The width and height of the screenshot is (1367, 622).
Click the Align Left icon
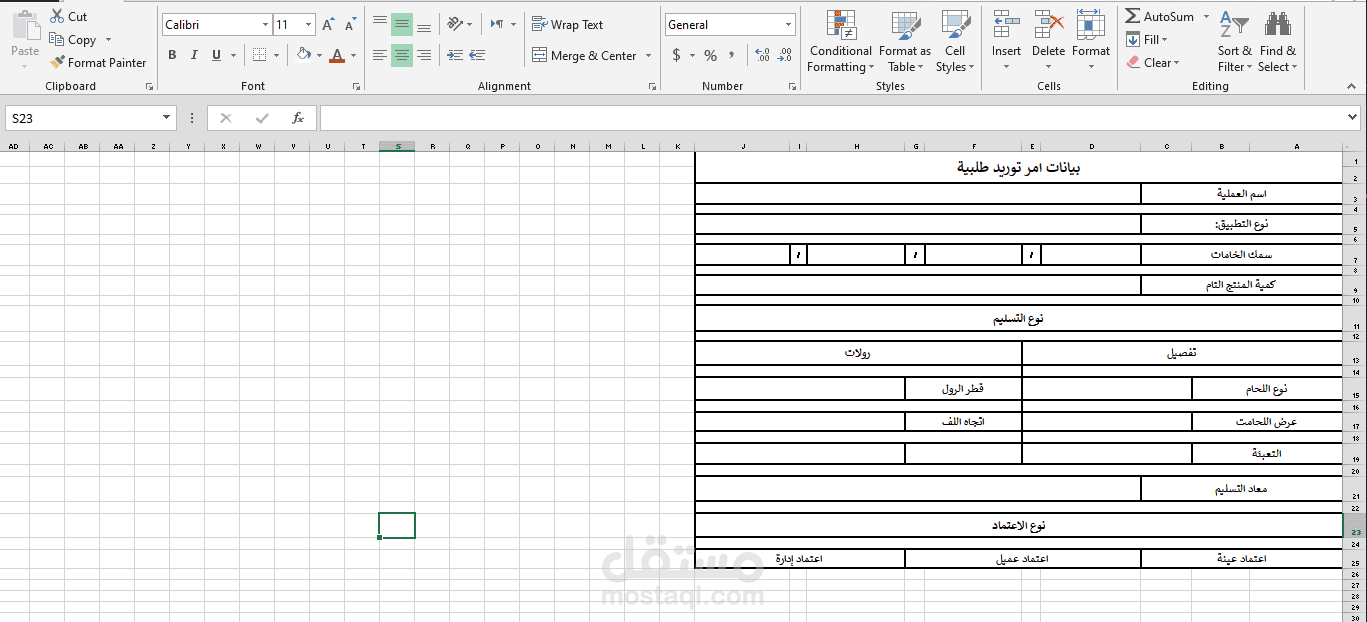(380, 55)
